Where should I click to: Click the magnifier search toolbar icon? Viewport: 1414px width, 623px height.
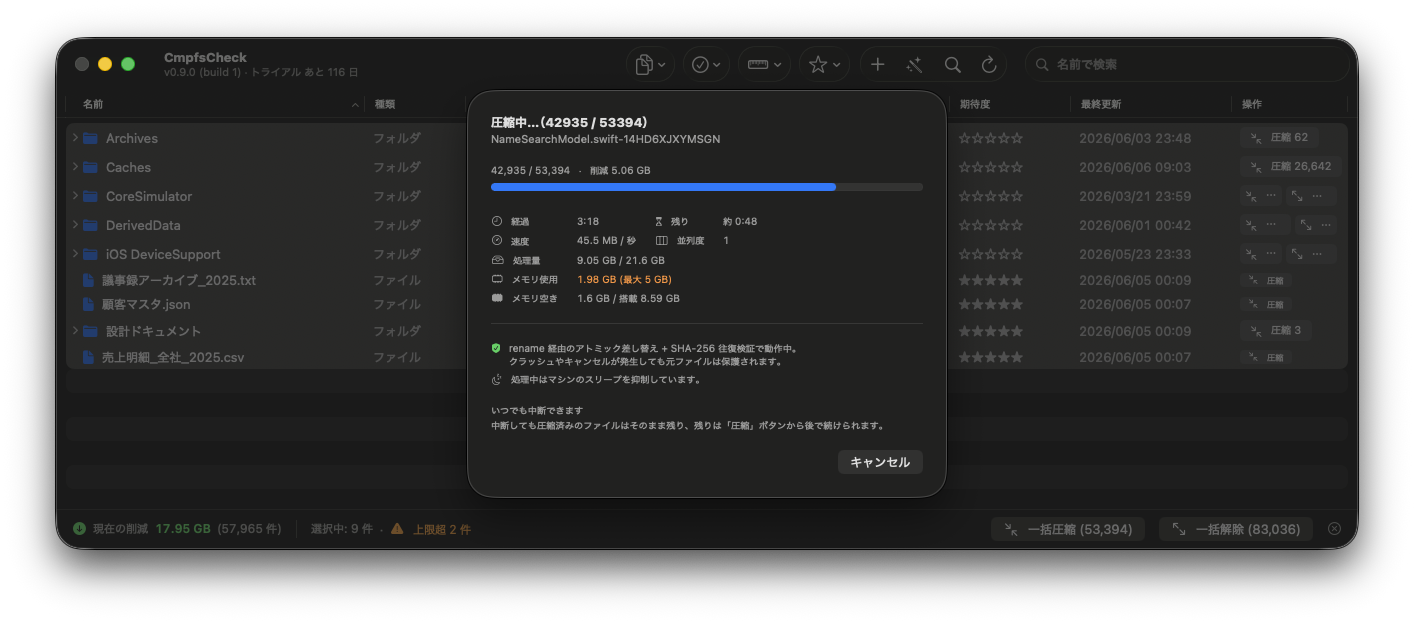[952, 64]
